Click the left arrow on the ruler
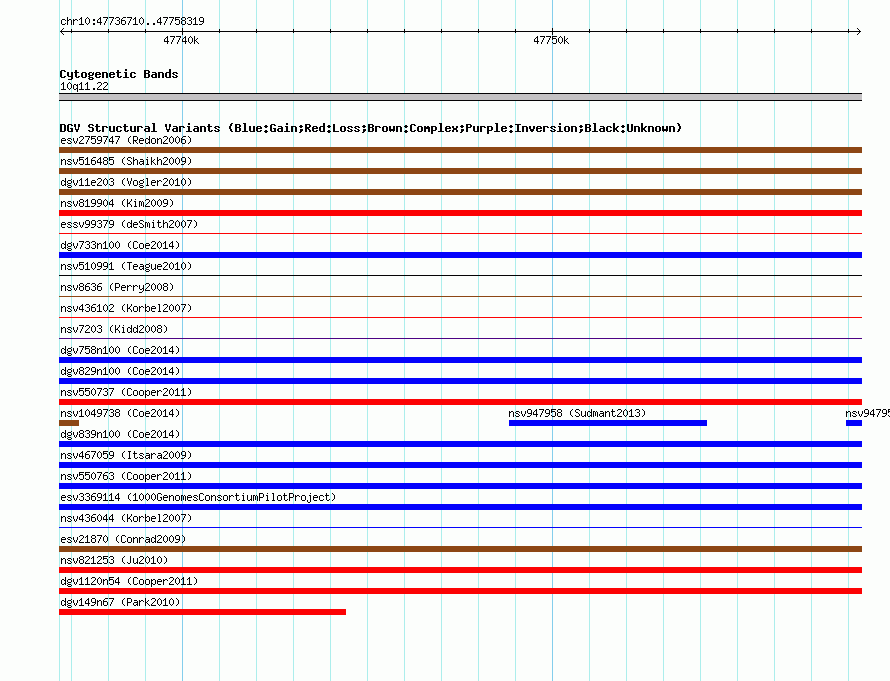Viewport: 890px width, 681px height. 64,32
